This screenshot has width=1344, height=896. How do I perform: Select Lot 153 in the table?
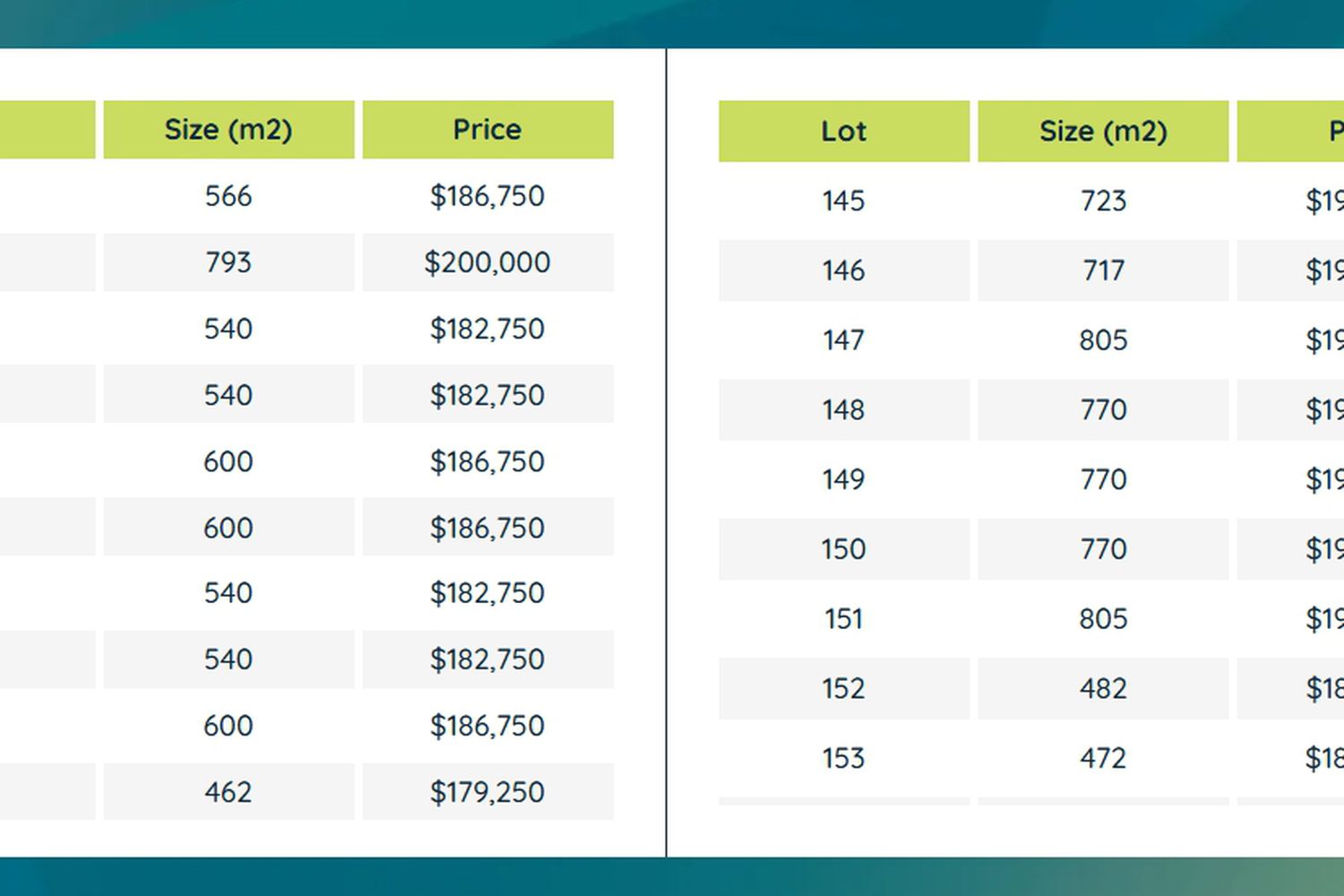843,759
